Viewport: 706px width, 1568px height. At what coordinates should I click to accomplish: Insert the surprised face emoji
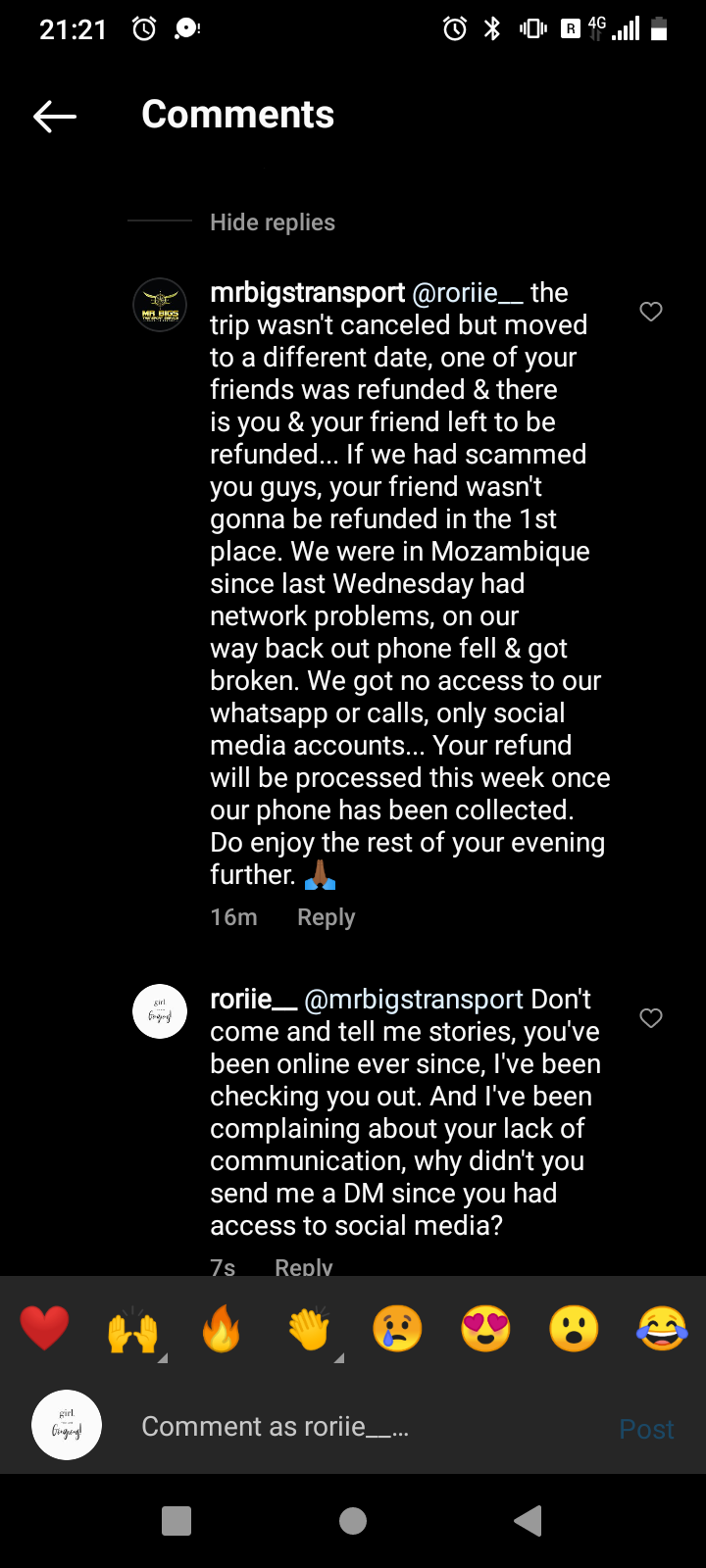(574, 1330)
